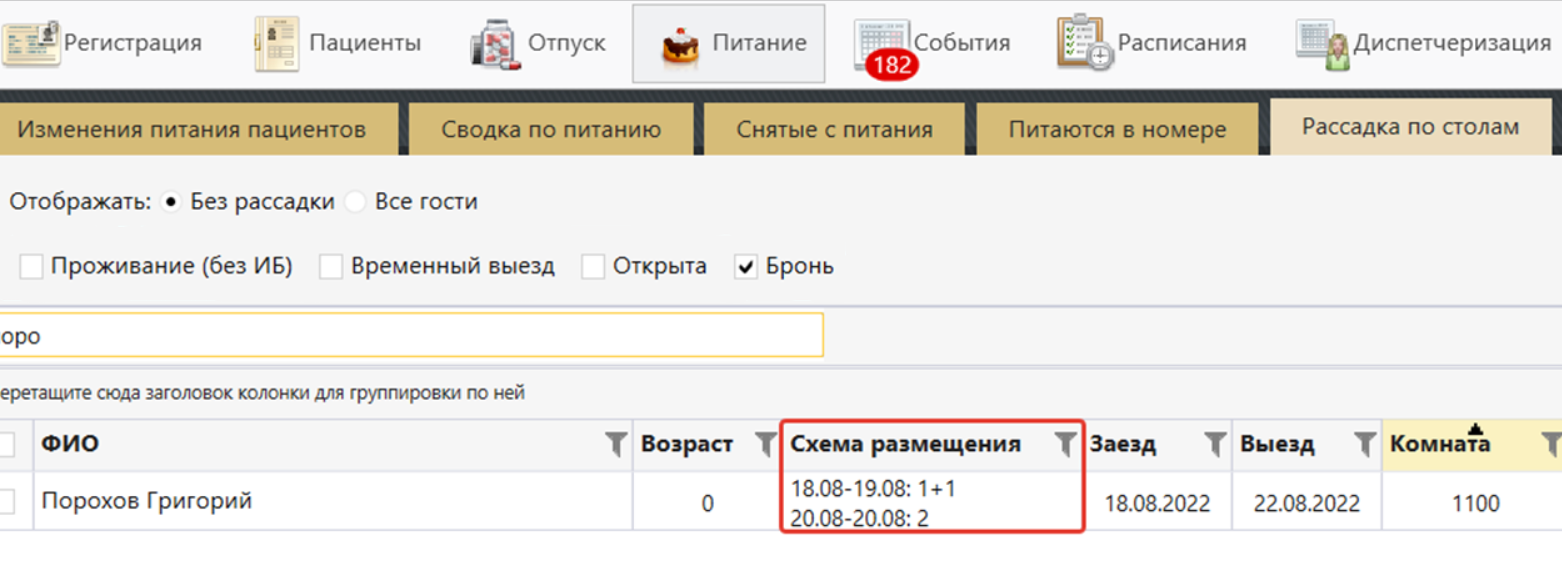The image size is (1562, 588).
Task: Open the Регистрация module icon
Action: [30, 44]
